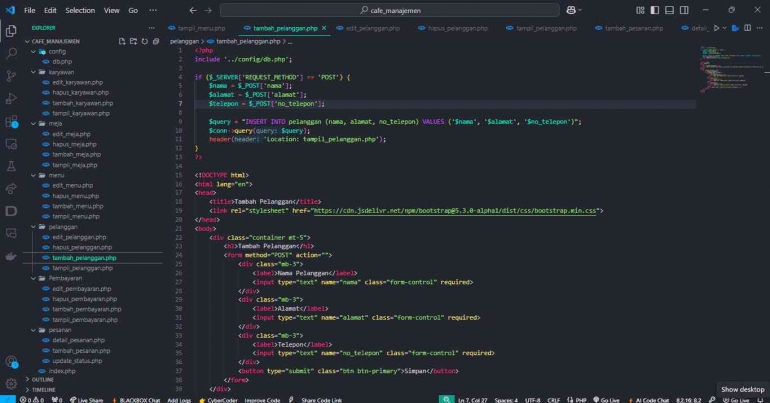Open Run and Debug view

11,98
